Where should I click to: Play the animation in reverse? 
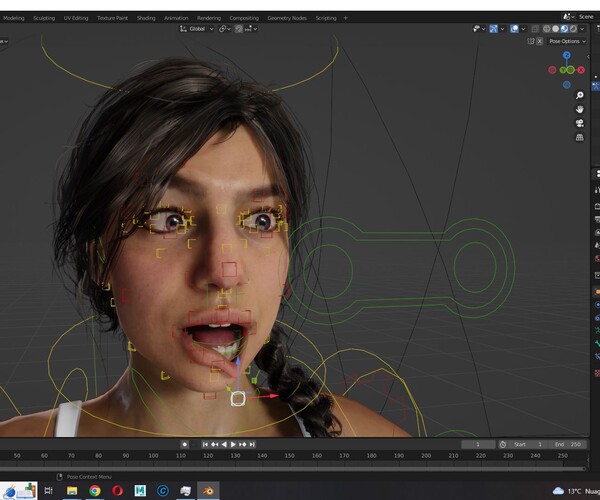point(224,444)
